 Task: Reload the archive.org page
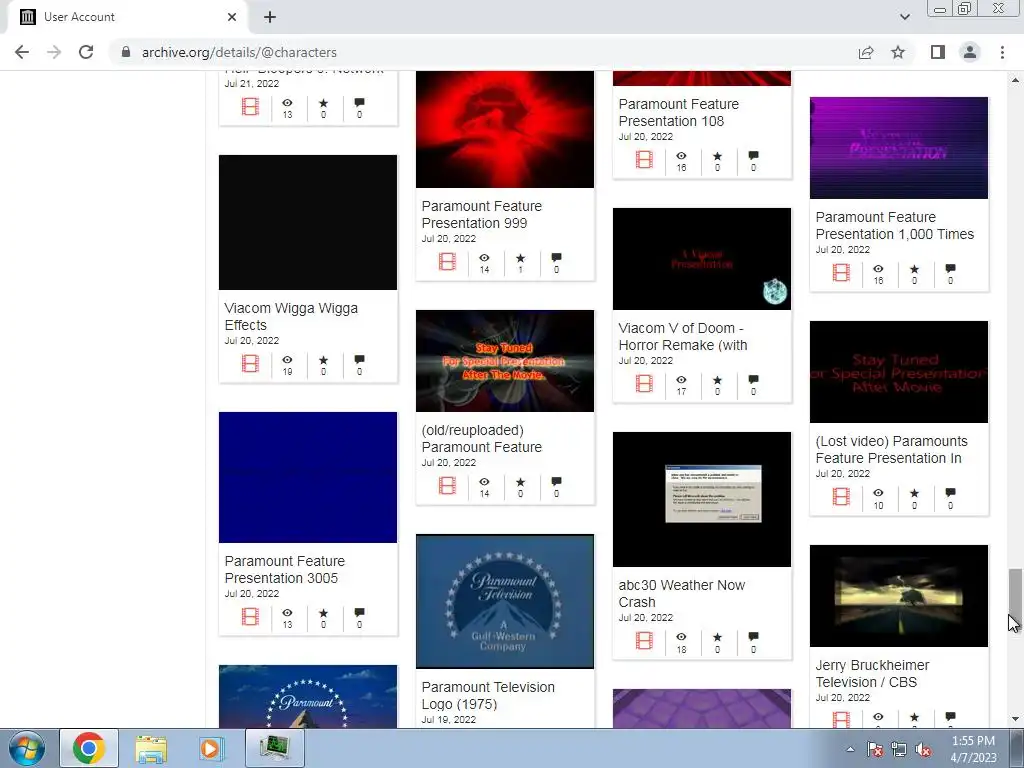point(86,52)
